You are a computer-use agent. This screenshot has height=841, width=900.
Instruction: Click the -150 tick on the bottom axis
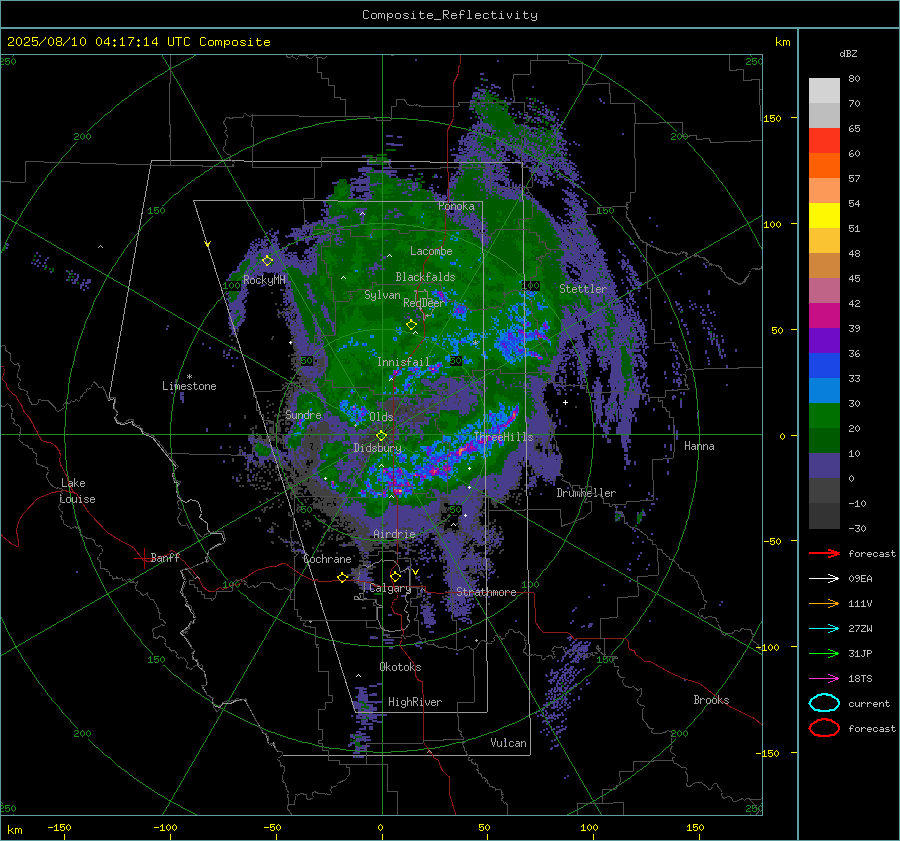point(59,827)
